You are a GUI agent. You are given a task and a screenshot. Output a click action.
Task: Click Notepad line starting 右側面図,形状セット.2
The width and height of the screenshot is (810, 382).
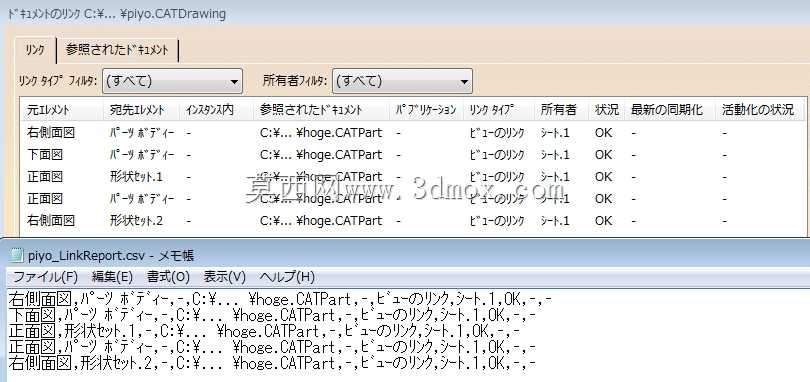pos(272,363)
